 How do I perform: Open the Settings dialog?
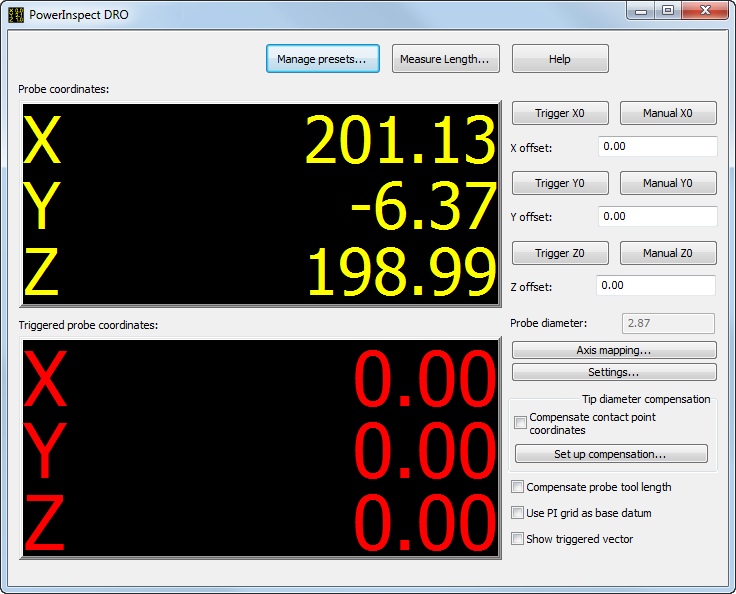614,372
